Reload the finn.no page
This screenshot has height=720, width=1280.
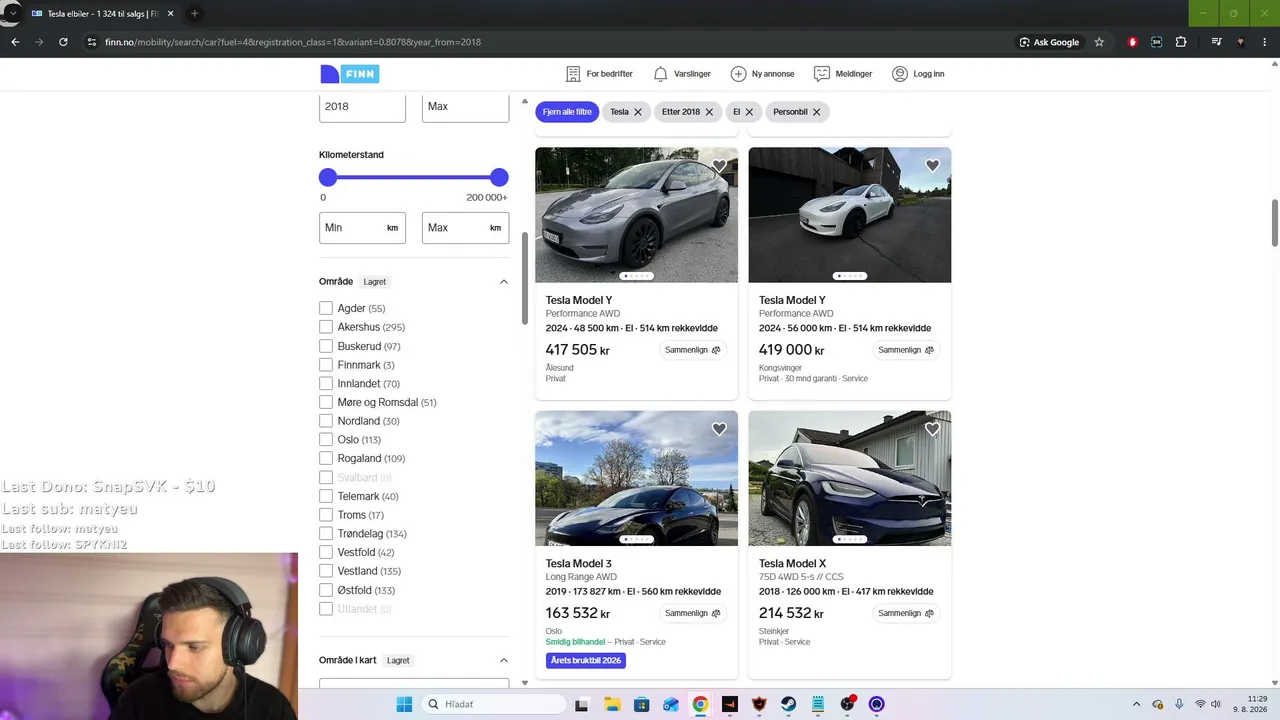click(63, 42)
